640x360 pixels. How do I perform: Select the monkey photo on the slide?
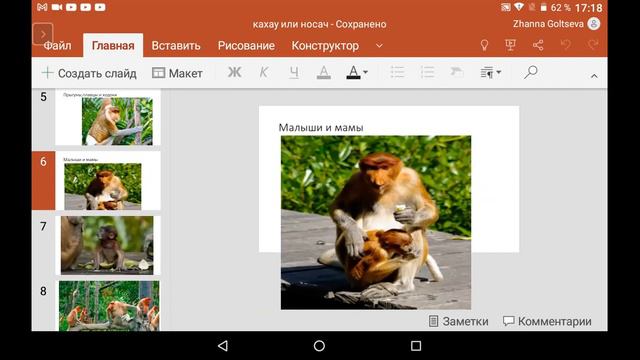(376, 222)
